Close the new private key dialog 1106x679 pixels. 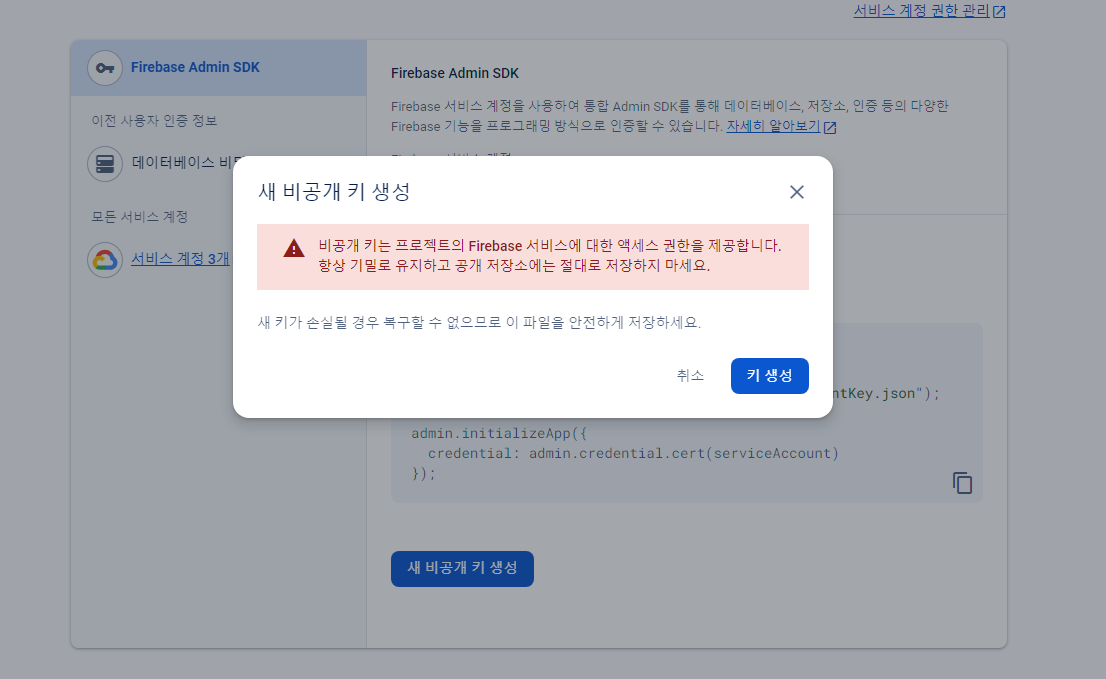click(x=796, y=192)
